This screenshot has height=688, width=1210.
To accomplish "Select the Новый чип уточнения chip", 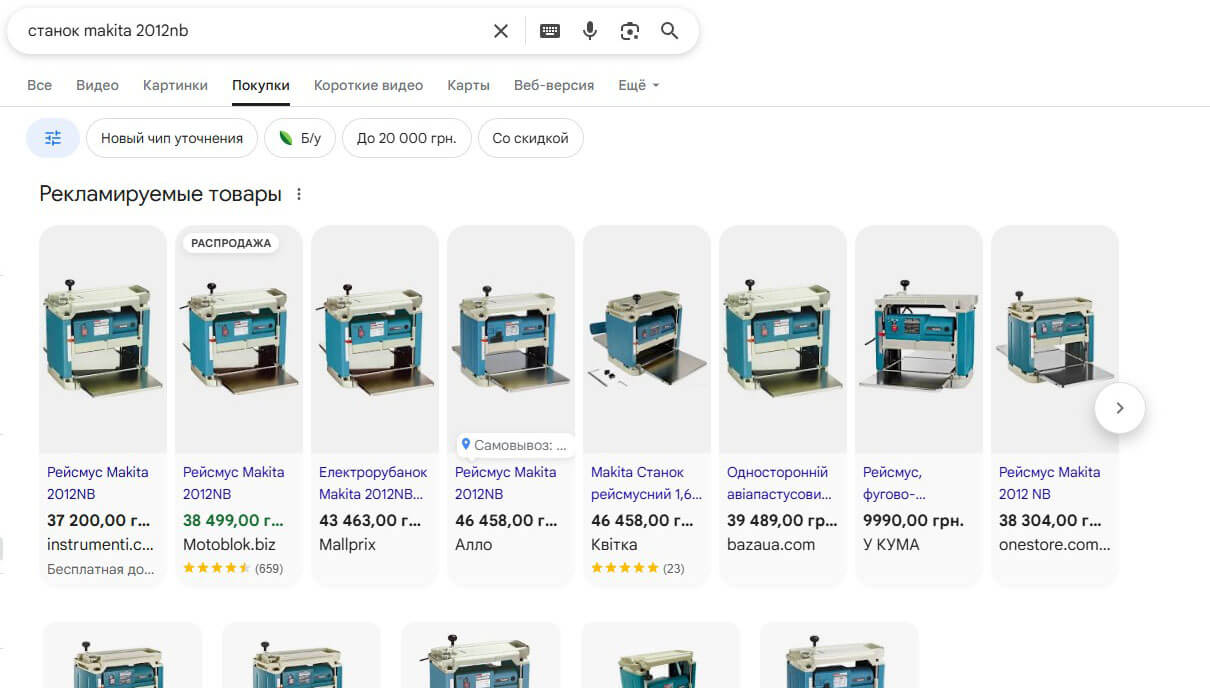I will tap(172, 138).
